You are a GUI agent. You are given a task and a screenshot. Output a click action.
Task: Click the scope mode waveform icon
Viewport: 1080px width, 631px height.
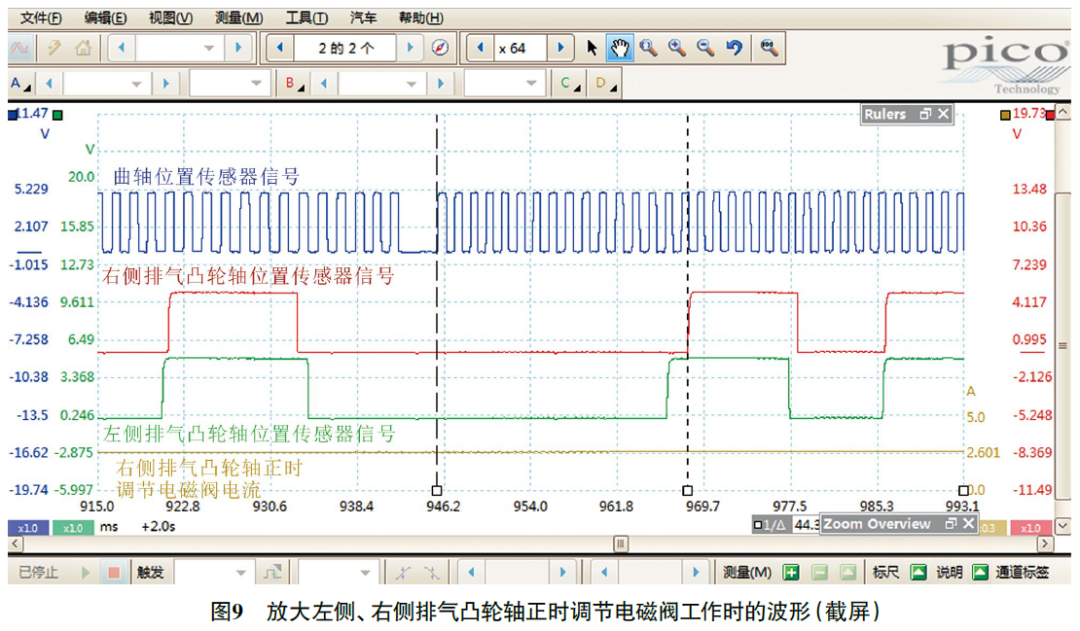(19, 48)
